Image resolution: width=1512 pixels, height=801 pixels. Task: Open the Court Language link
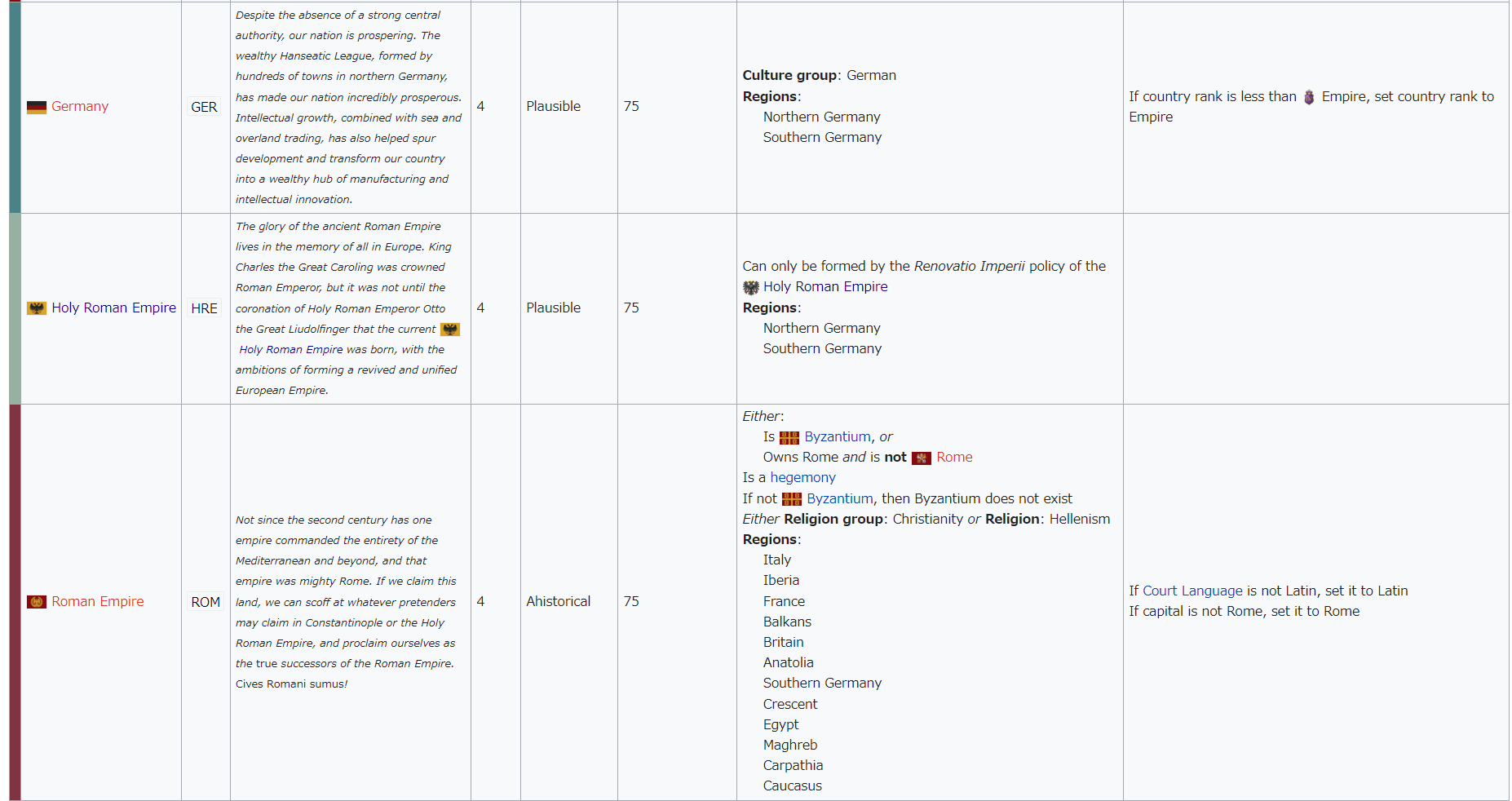point(1192,591)
